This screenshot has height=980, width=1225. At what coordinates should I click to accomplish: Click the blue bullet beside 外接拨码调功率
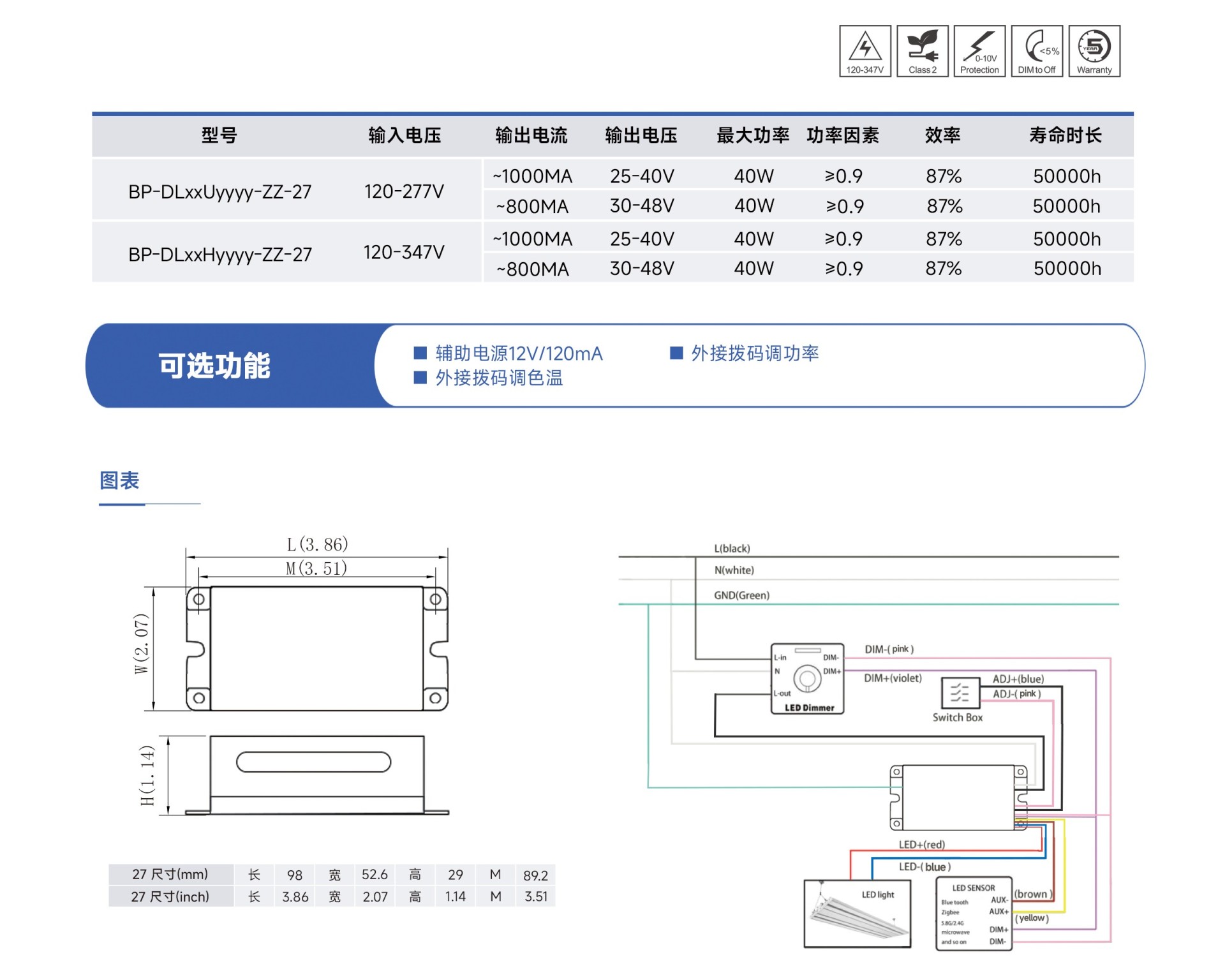[676, 353]
